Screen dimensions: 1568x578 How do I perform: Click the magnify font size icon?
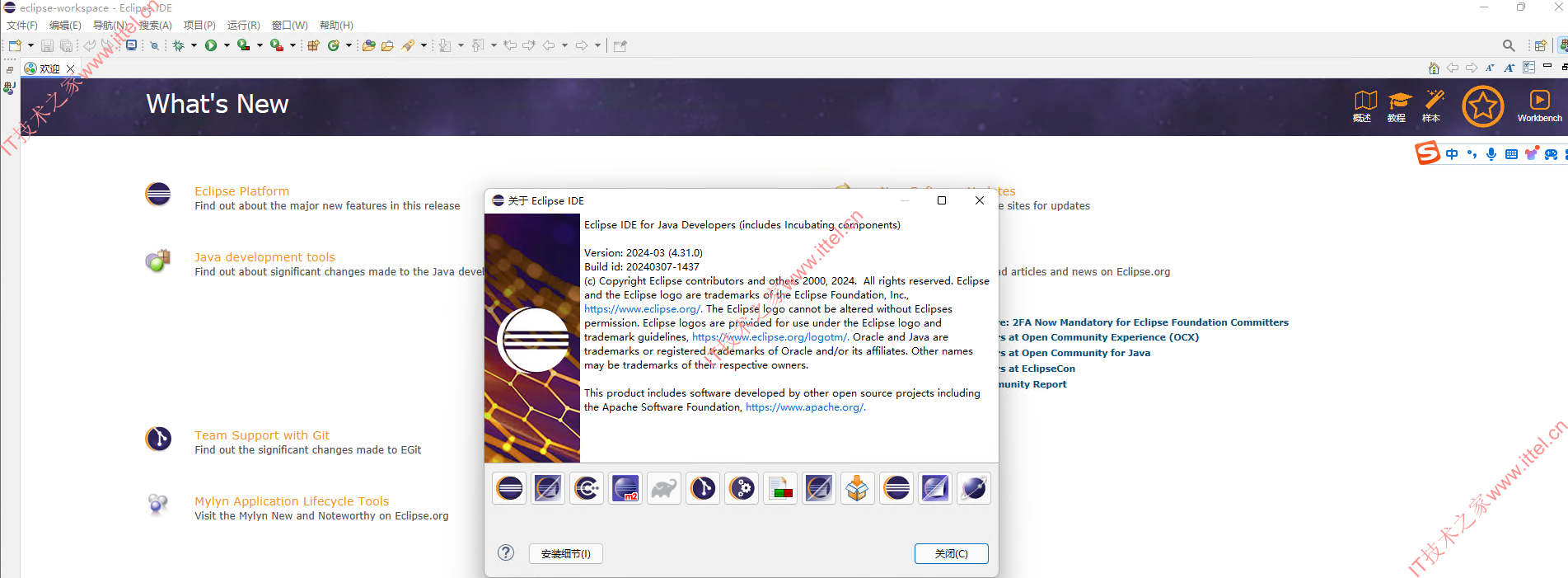pyautogui.click(x=1509, y=68)
